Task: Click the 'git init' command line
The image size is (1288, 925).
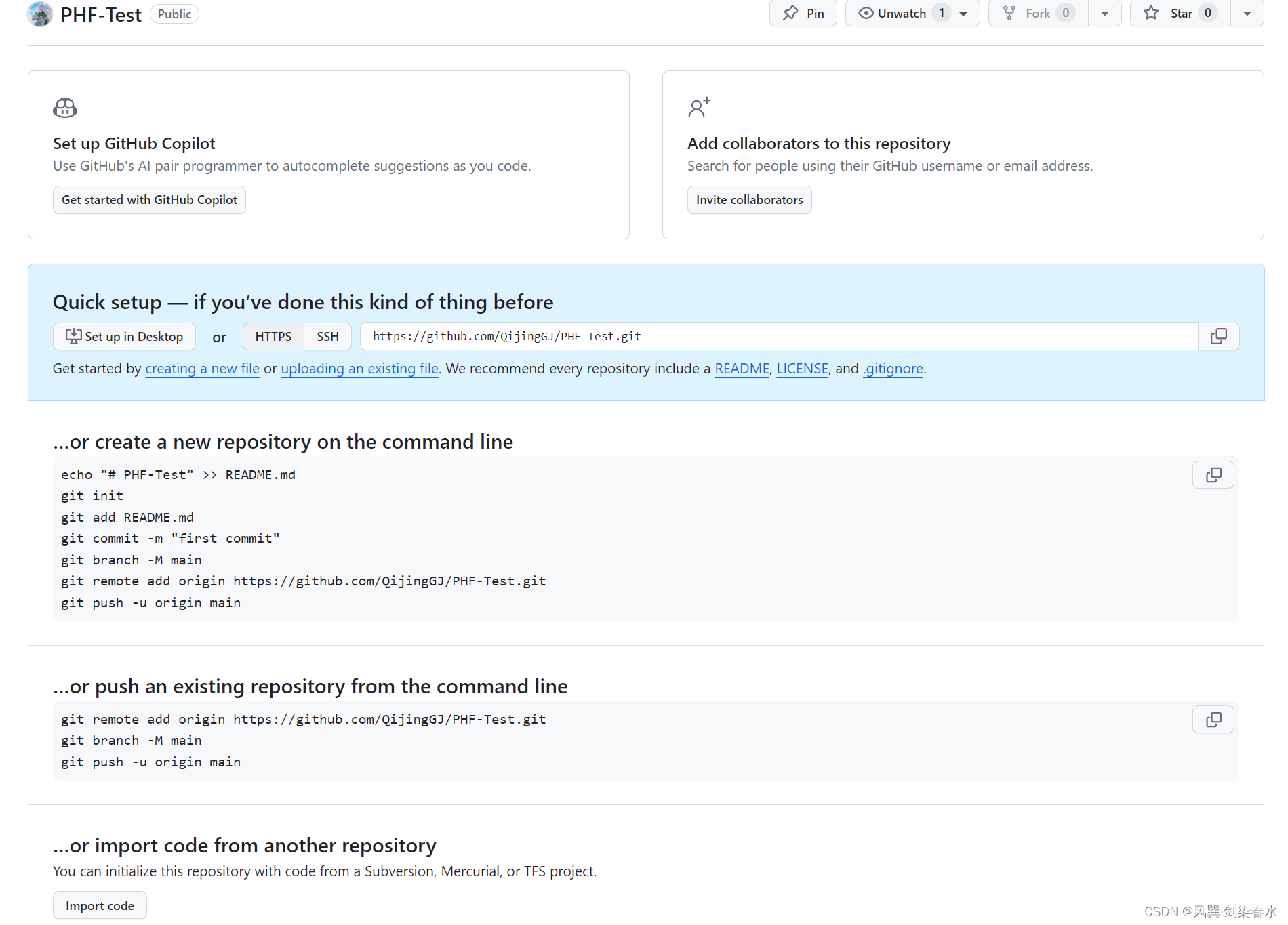Action: click(x=92, y=496)
